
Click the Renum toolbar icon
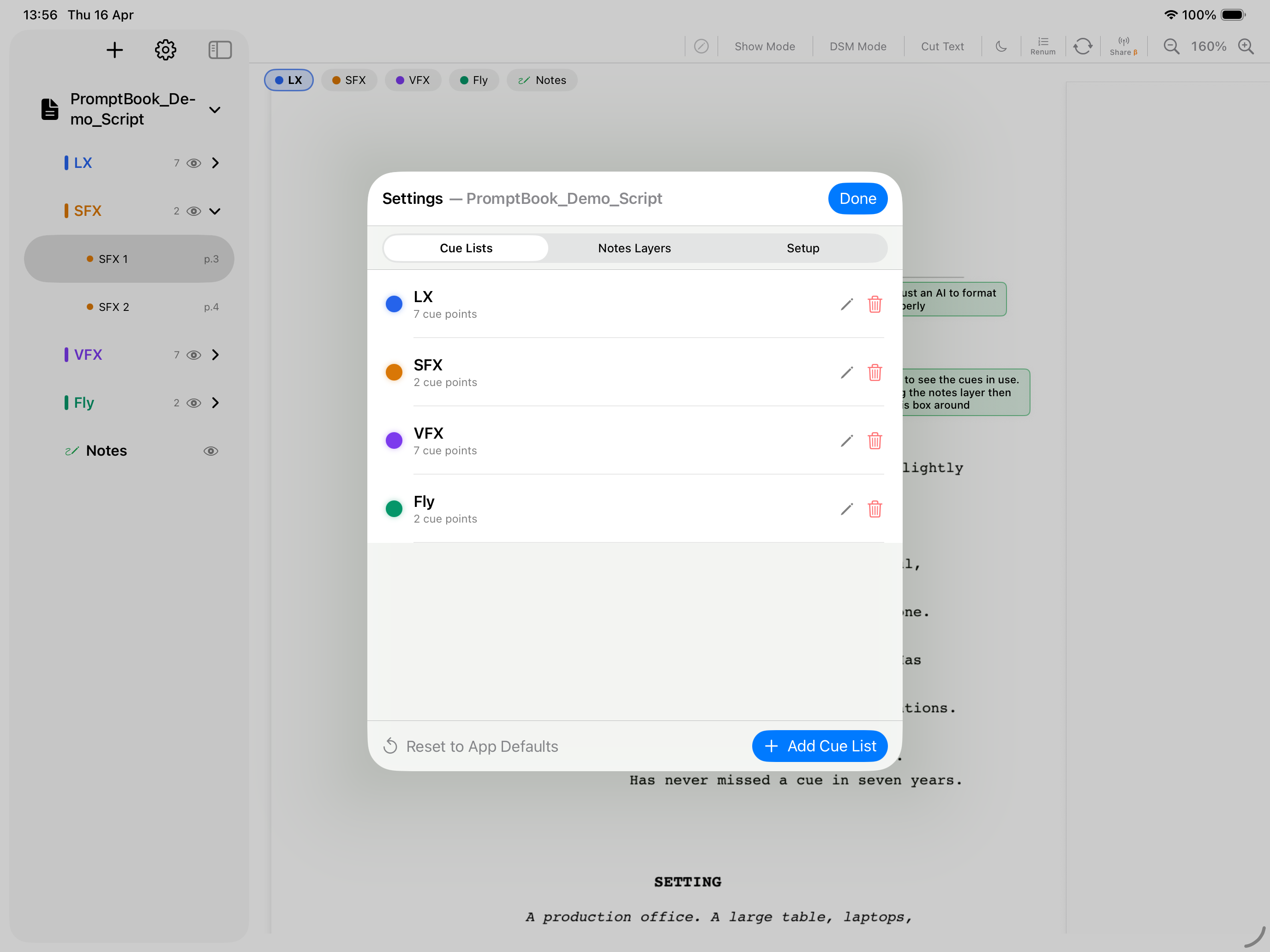click(1042, 46)
